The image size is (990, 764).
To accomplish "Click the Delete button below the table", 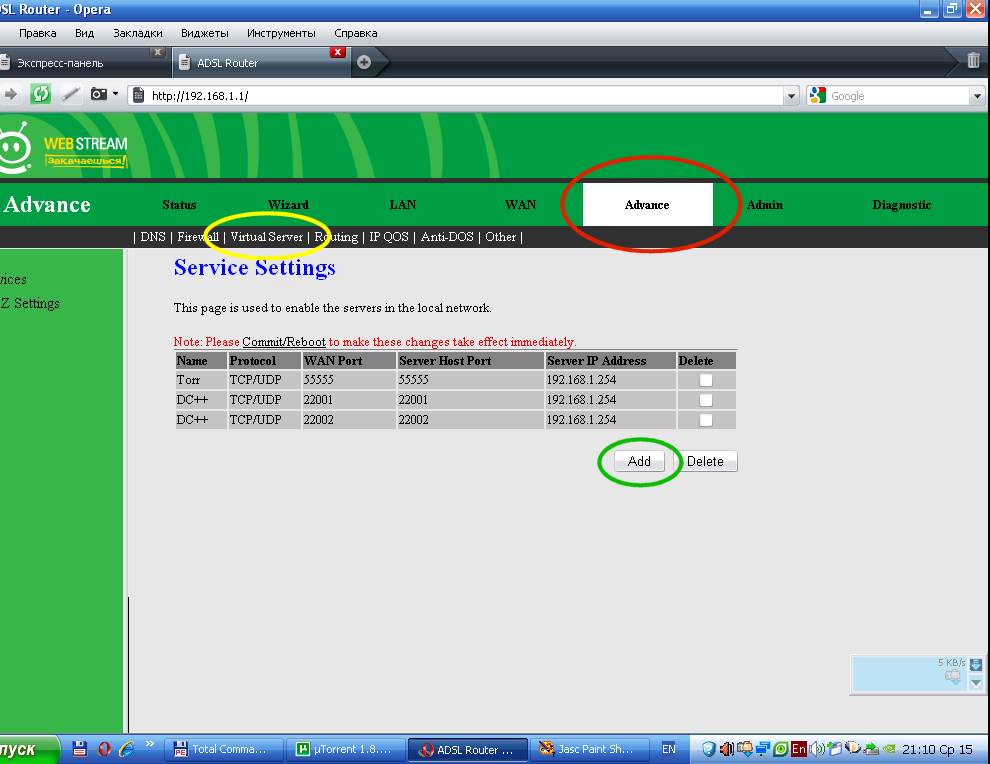I will [x=705, y=462].
